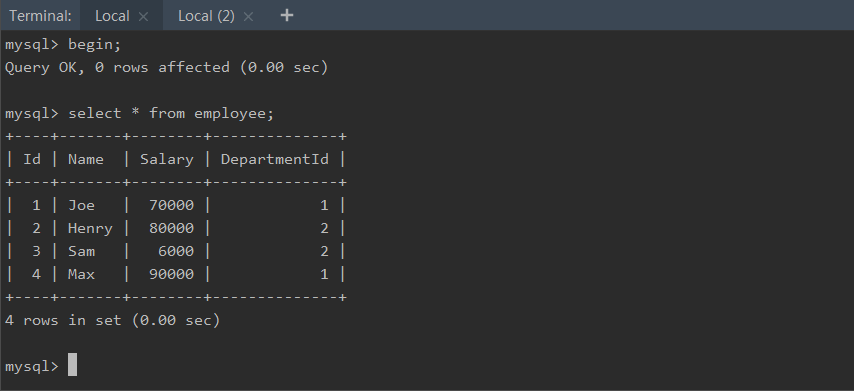Click Max's salary value 90000
The image size is (854, 391).
click(172, 274)
